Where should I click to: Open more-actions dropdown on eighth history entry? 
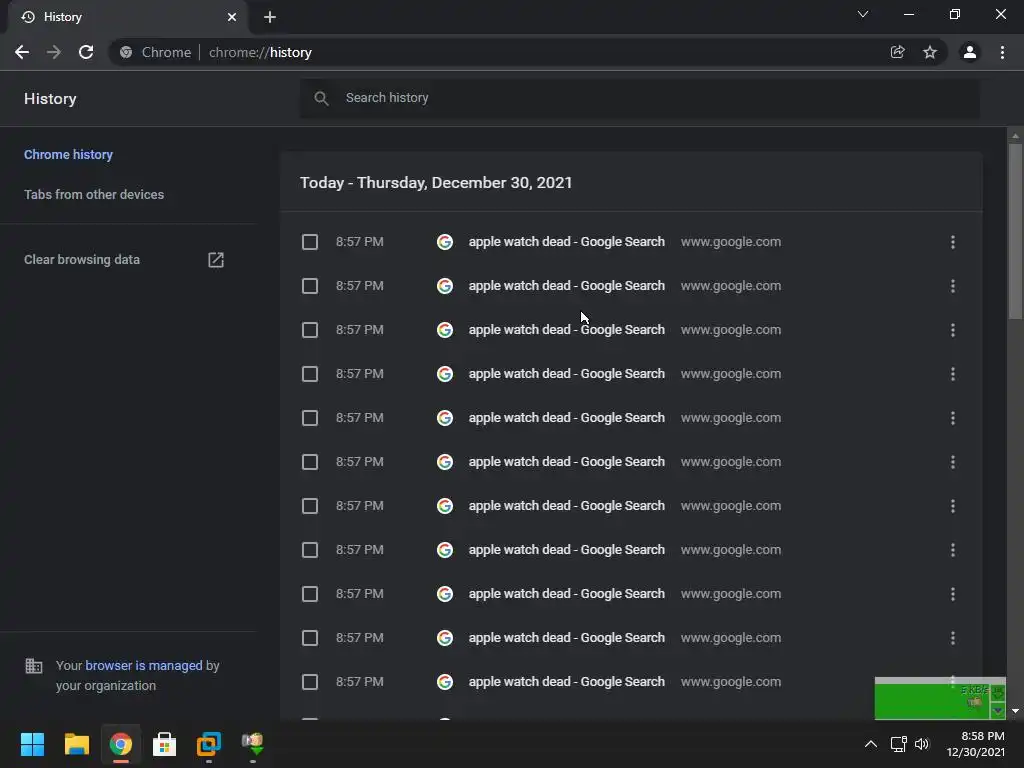953,550
